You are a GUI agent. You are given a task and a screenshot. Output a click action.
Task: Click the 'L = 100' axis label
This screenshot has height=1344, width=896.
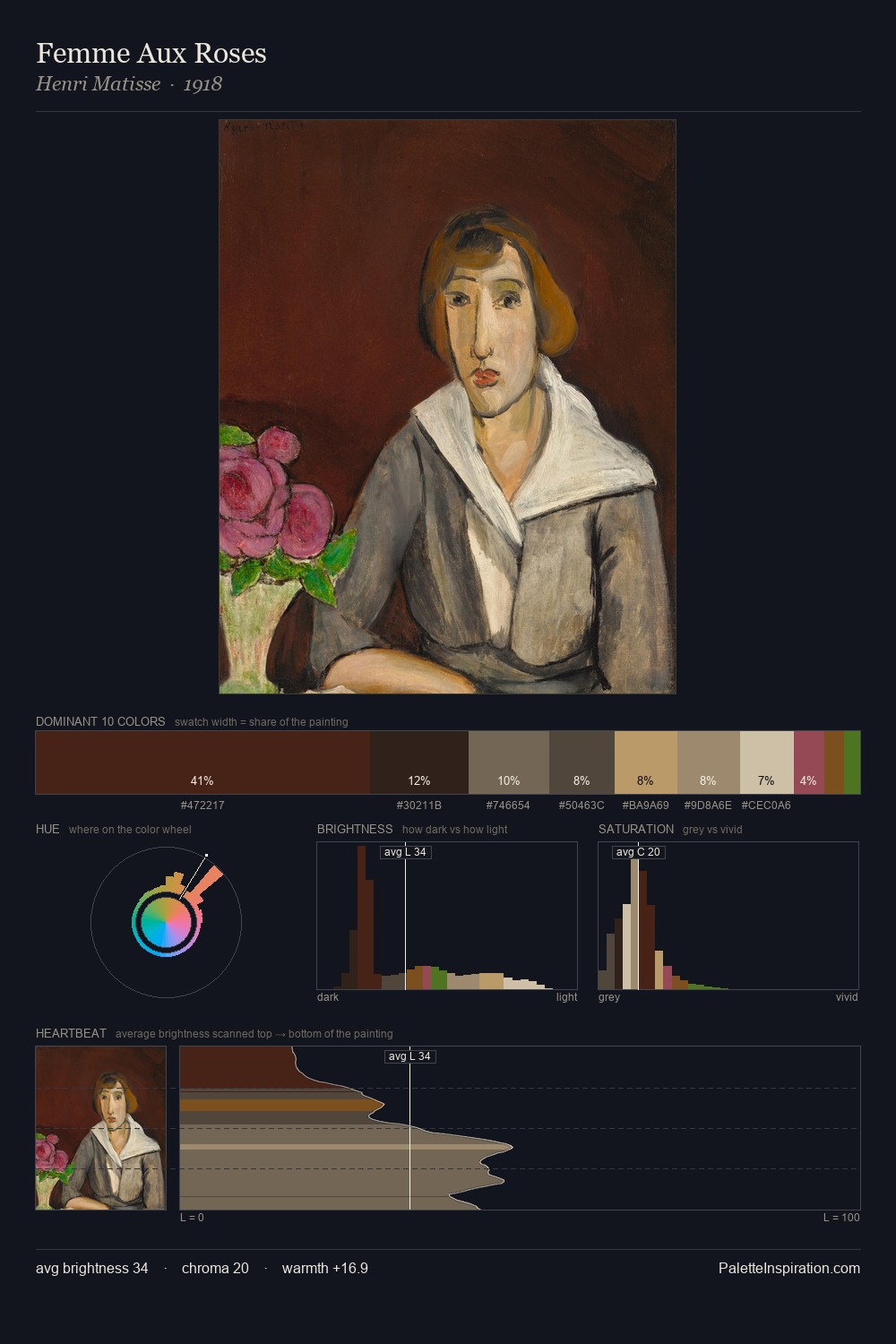tap(841, 1218)
